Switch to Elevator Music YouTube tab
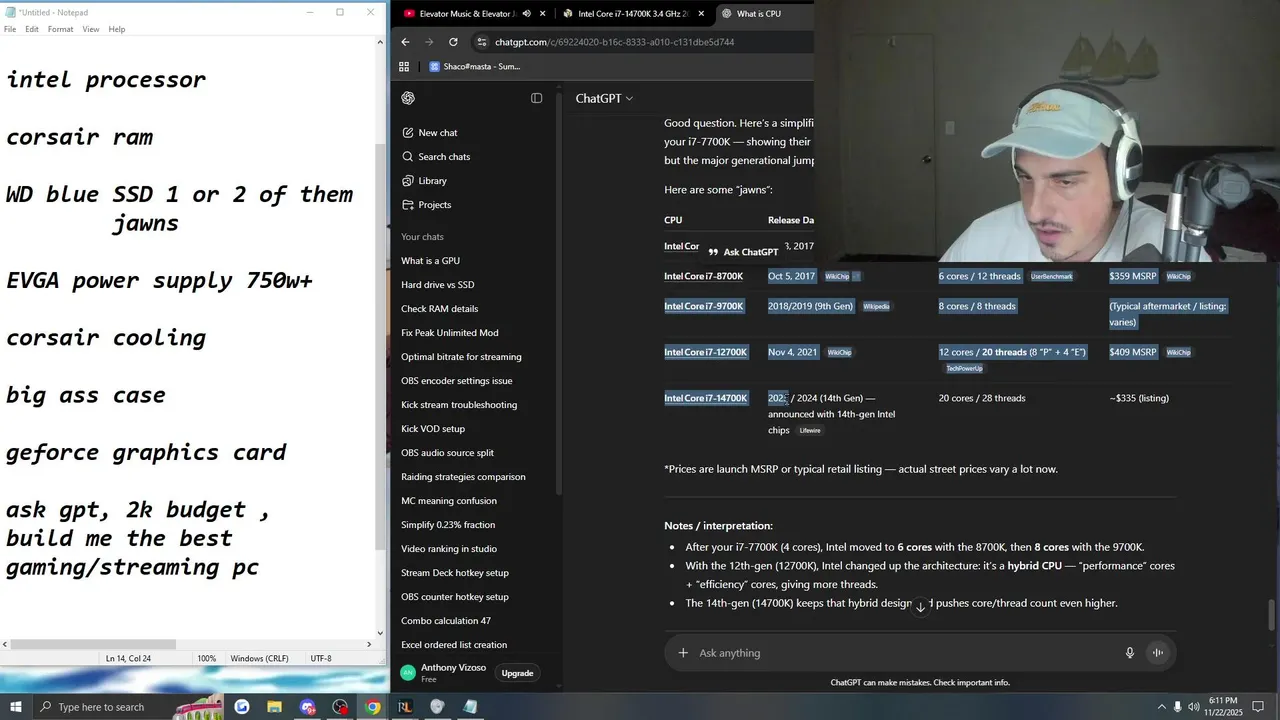The height and width of the screenshot is (720, 1280). pos(466,14)
